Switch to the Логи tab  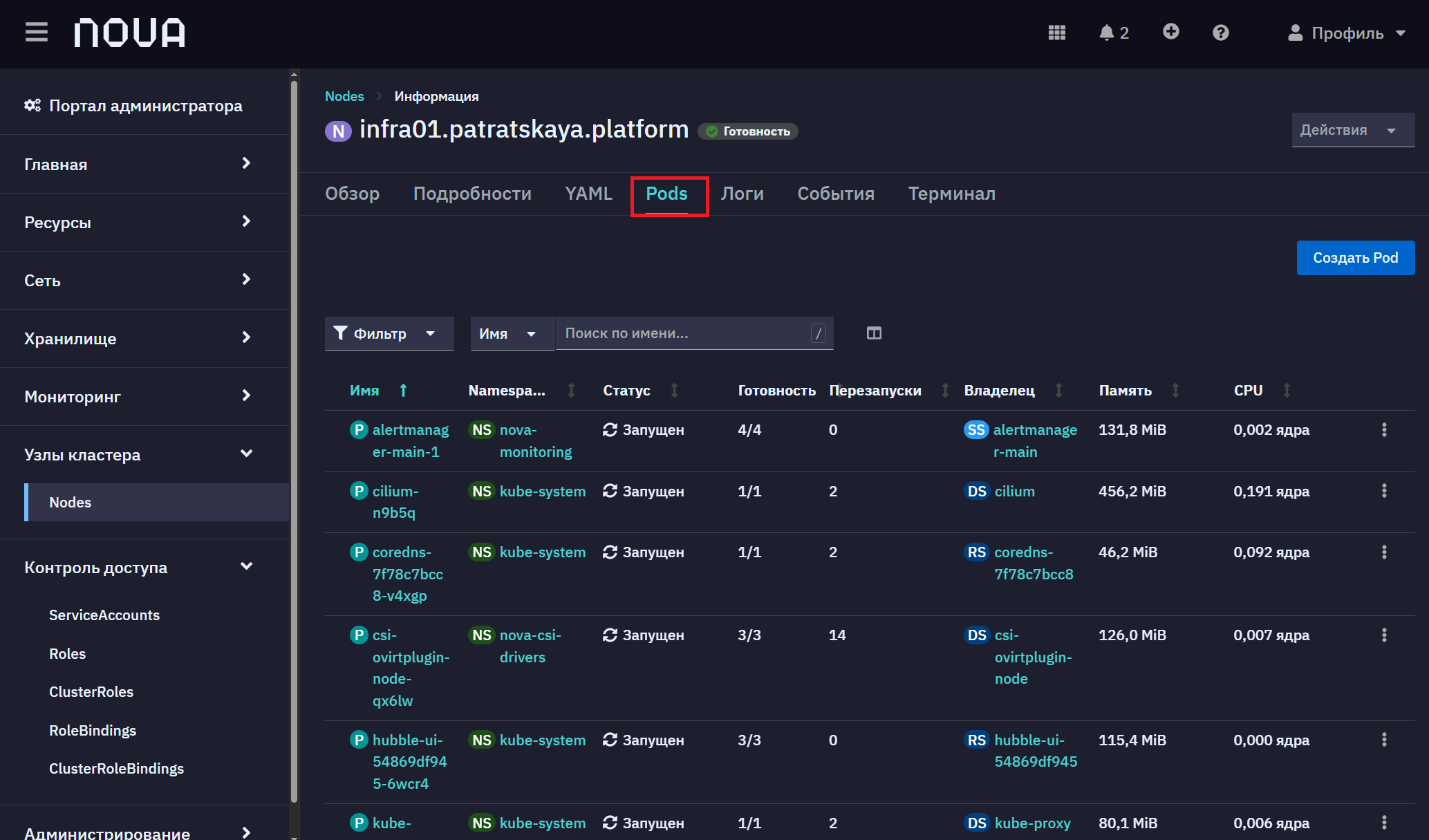[742, 194]
